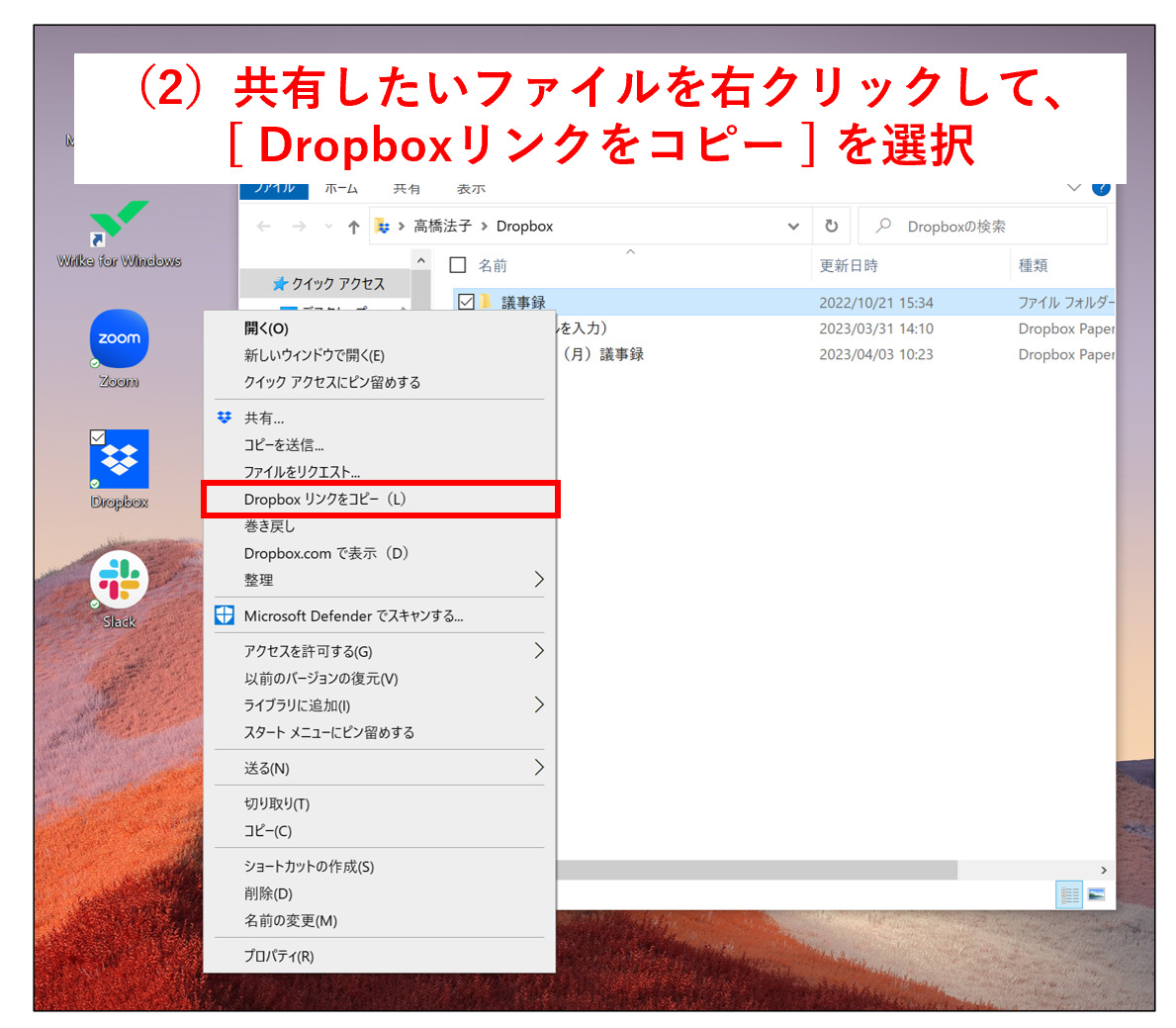Expand the 整理 submenu
This screenshot has height=1028, width=1176.
(x=538, y=579)
